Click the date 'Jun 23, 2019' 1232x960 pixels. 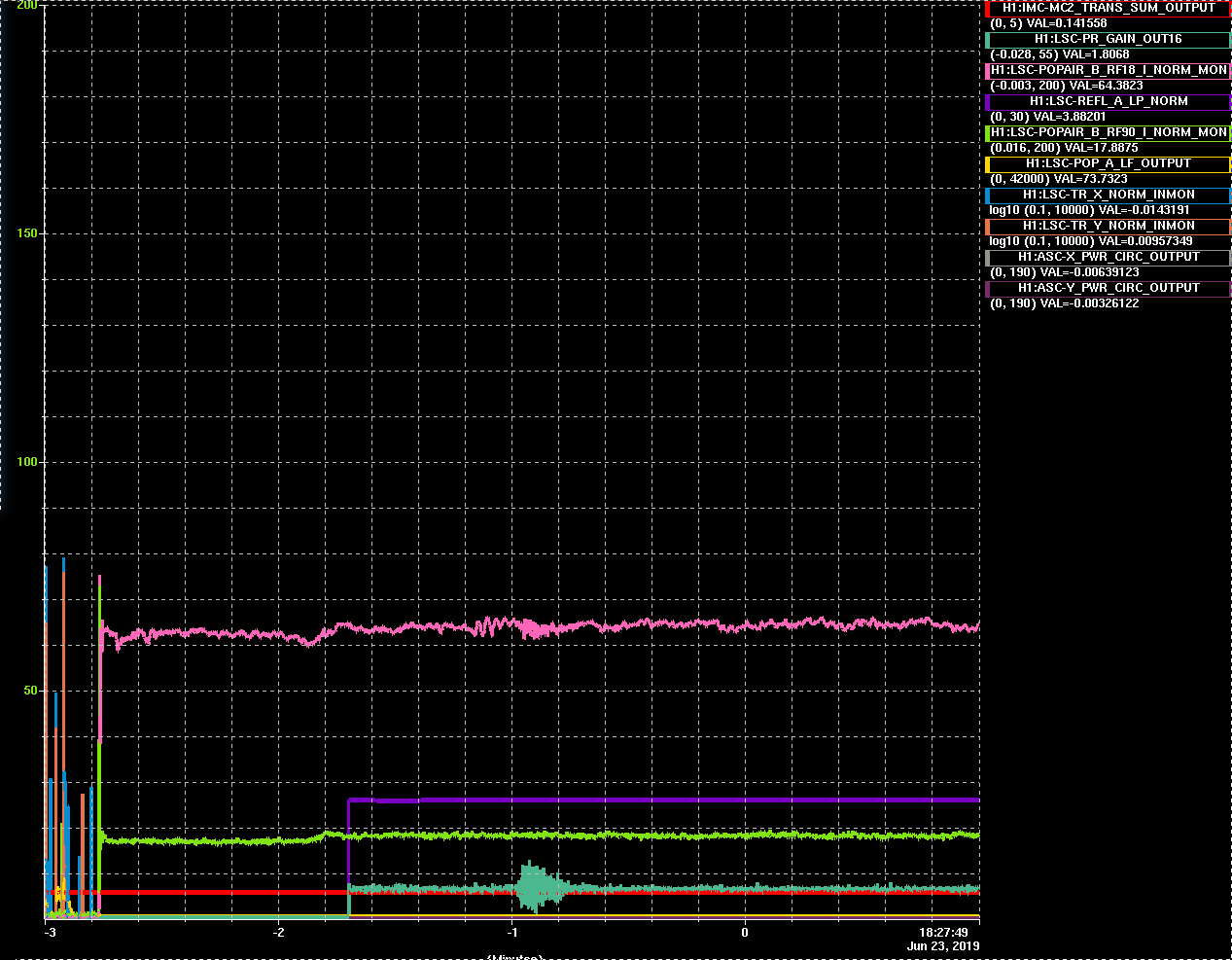coord(943,945)
